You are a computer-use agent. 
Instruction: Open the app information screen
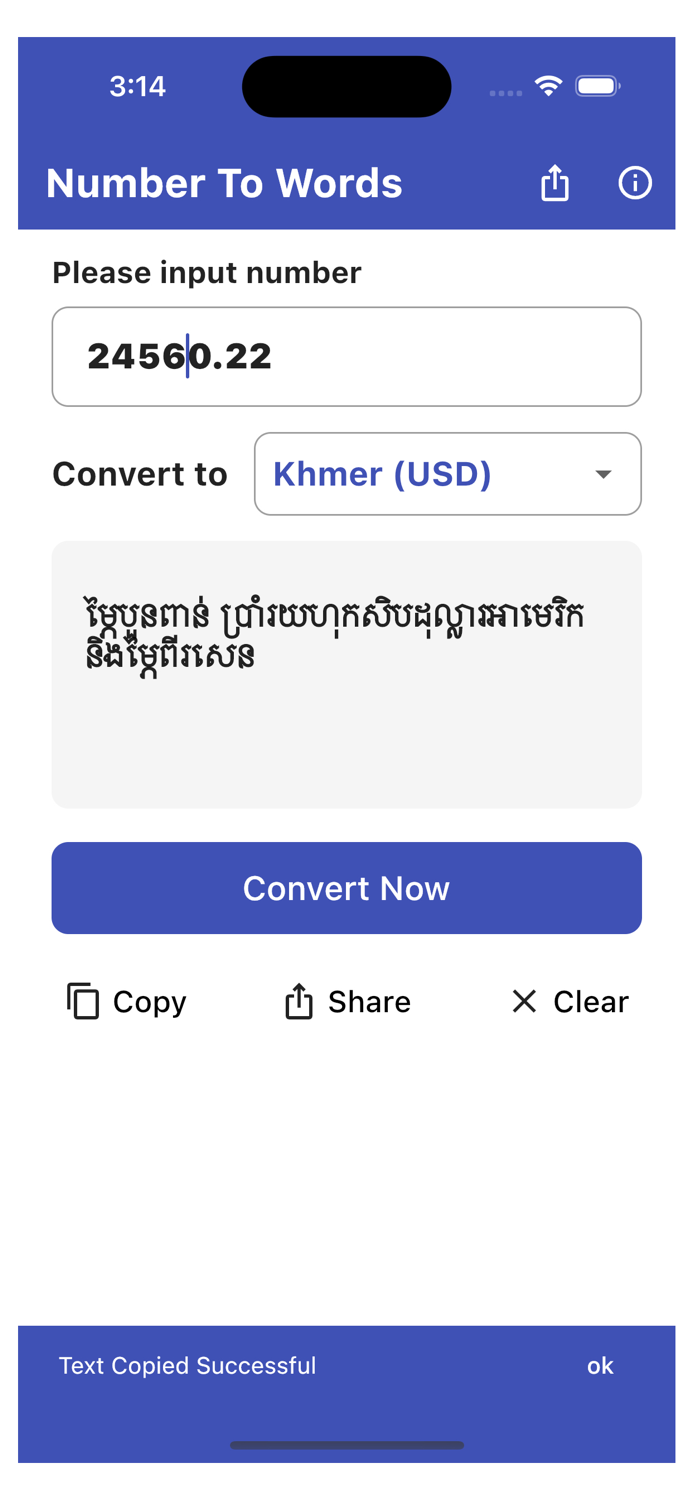[x=635, y=183]
